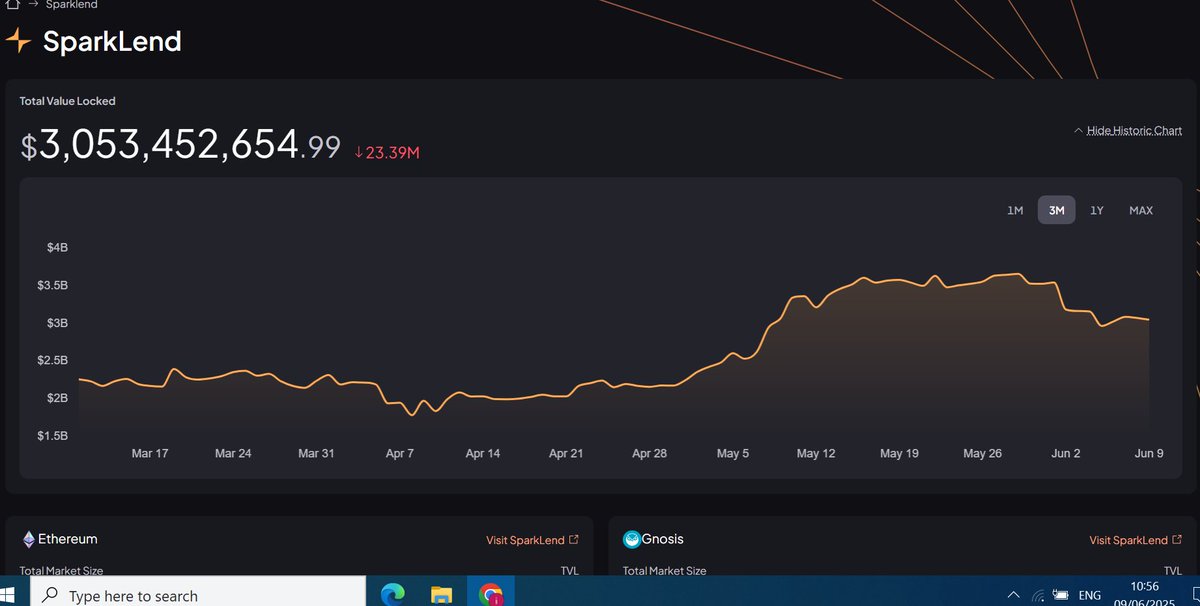1200x606 pixels.
Task: Open File Explorer from taskbar
Action: point(441,595)
